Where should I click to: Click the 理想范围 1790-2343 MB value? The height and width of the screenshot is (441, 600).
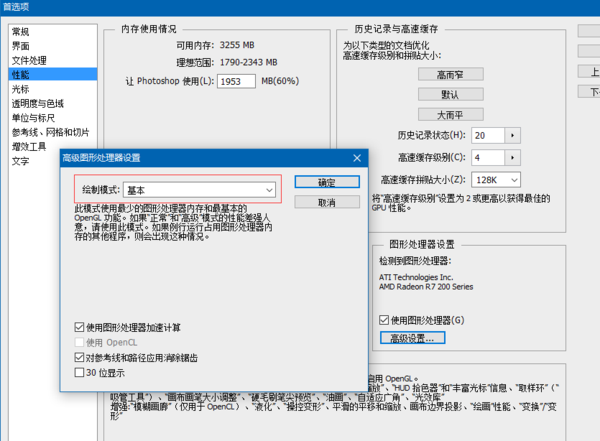(248, 62)
